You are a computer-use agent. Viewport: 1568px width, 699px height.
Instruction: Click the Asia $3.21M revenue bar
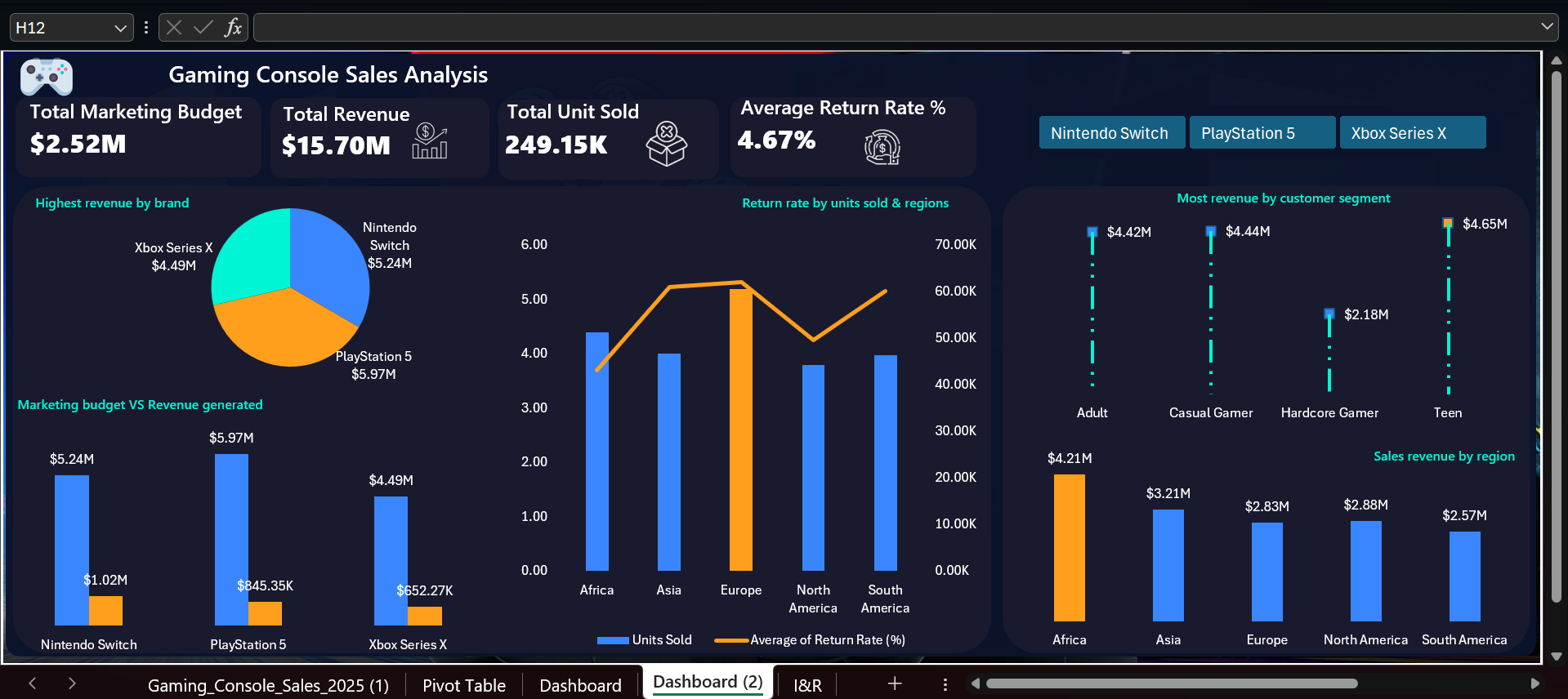(x=1168, y=565)
